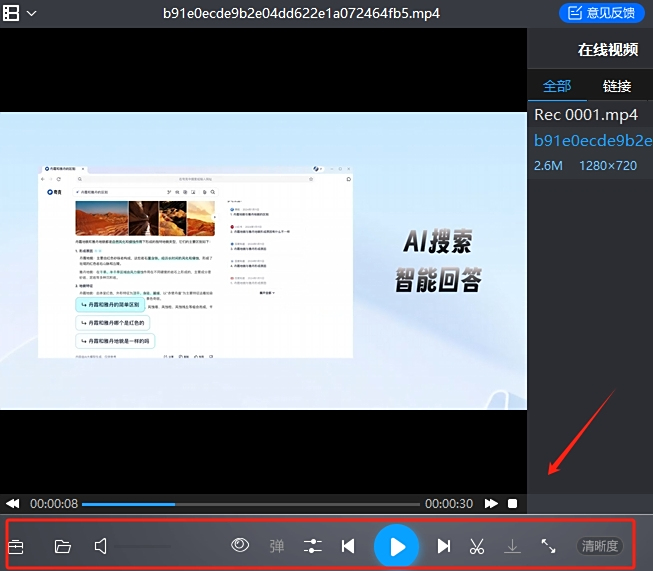653x571 pixels.
Task: Toggle the 弹 danmaku comments button
Action: (x=277, y=546)
